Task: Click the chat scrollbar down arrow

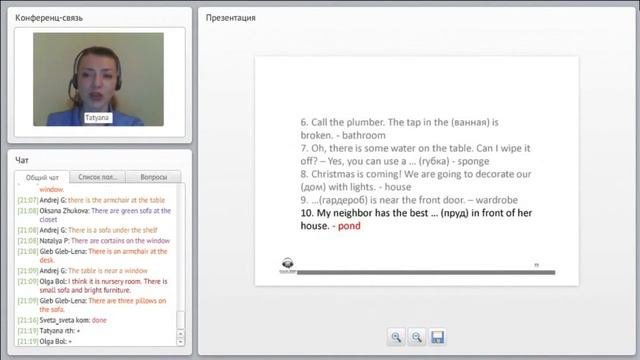Action: 180,342
